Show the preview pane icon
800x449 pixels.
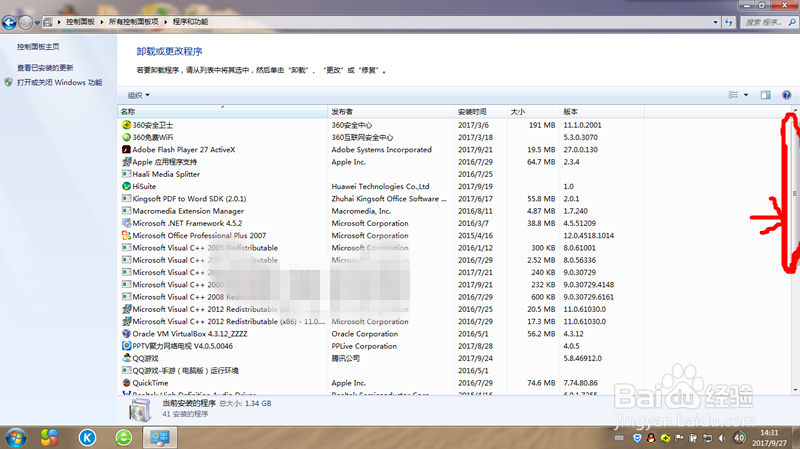pos(765,95)
